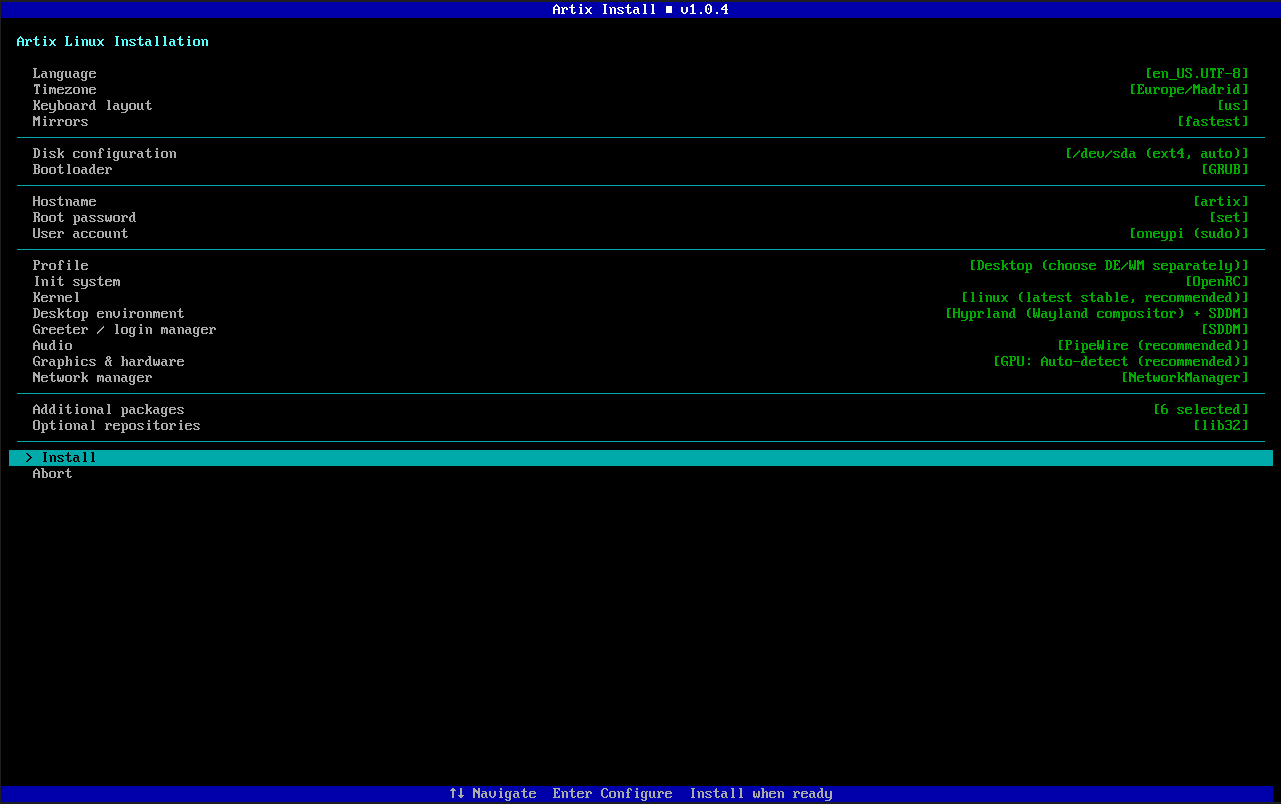Click the [Desktop (choose DE/WM separately)] value
This screenshot has width=1281, height=804.
click(x=1109, y=266)
